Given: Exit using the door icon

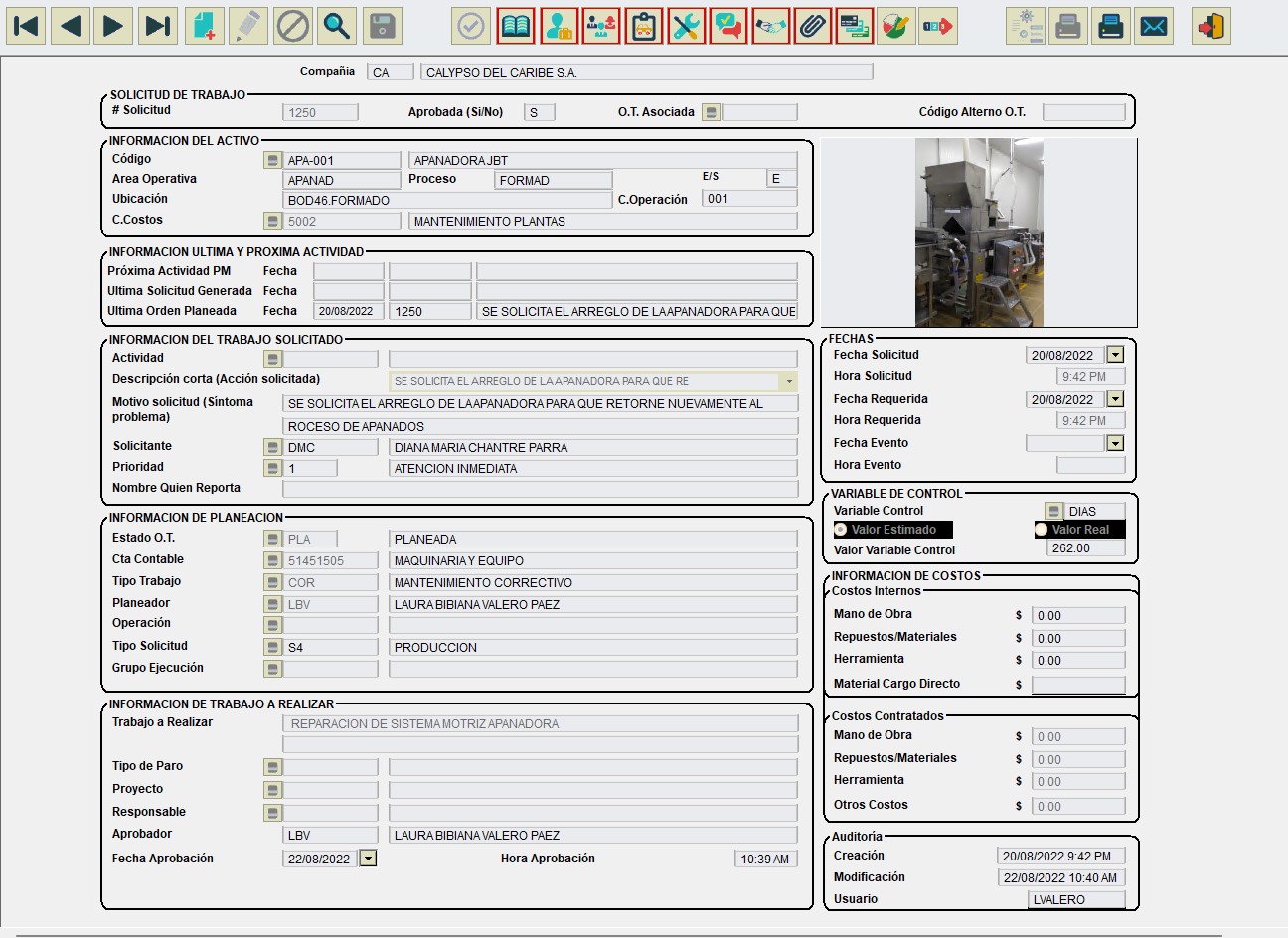Looking at the screenshot, I should click(x=1210, y=26).
